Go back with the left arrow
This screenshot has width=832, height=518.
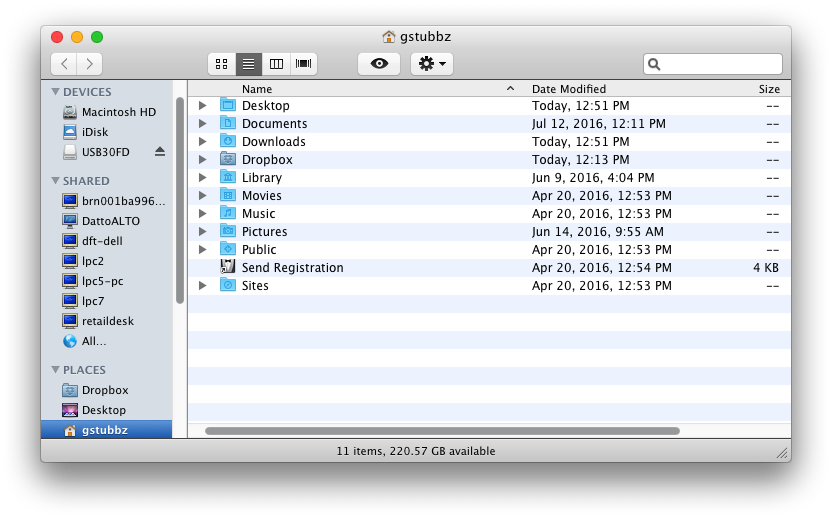64,64
